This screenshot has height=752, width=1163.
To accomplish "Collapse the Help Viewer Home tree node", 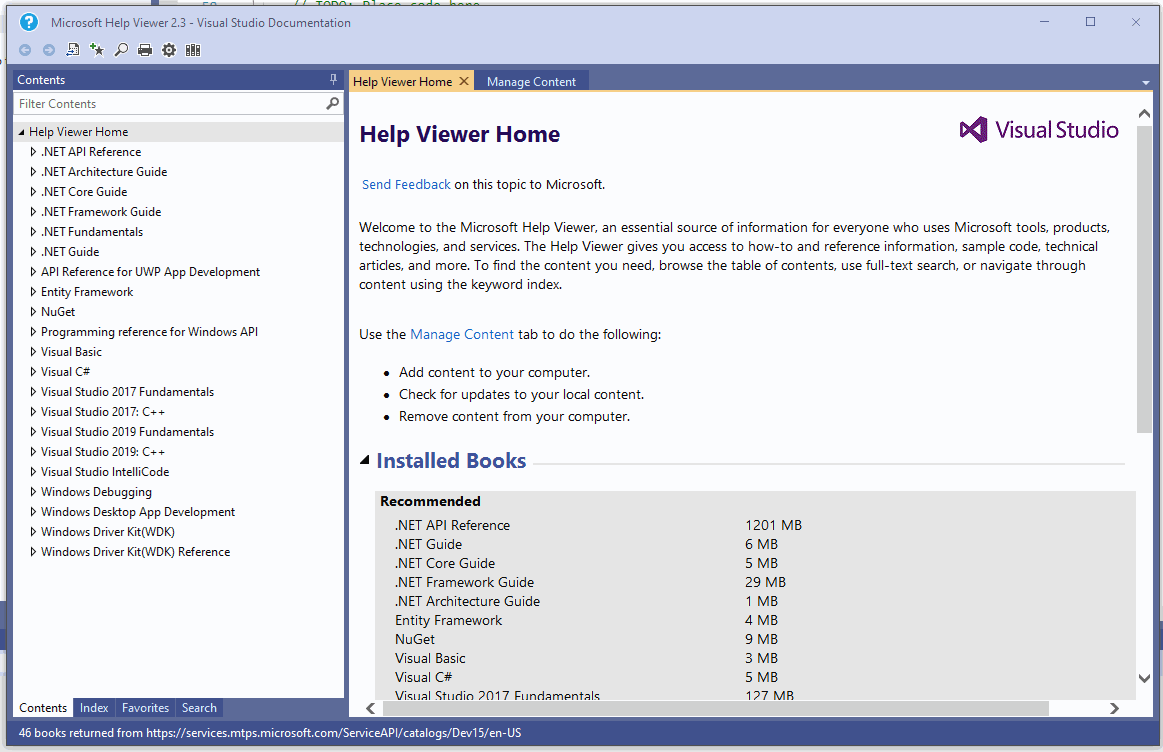I will pos(20,131).
